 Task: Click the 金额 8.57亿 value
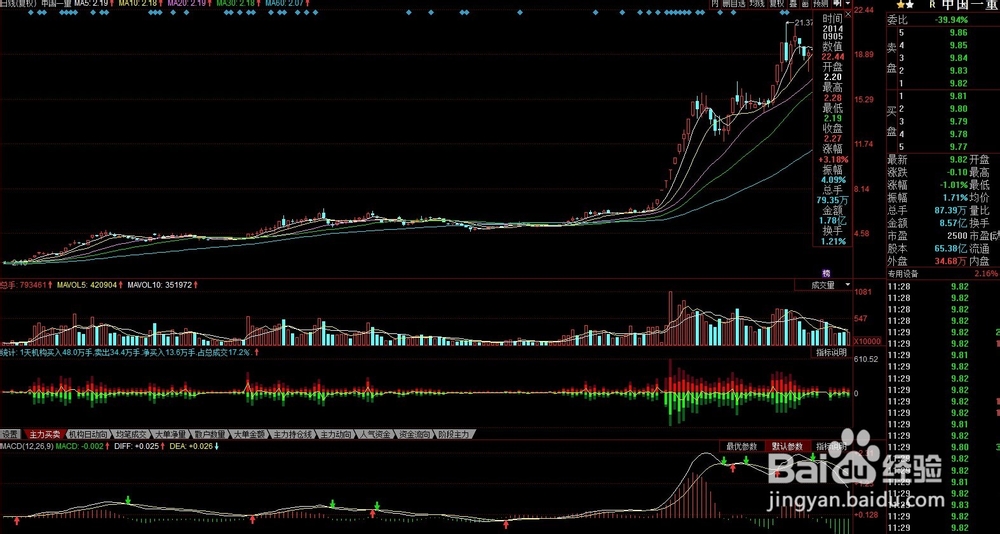click(x=953, y=224)
